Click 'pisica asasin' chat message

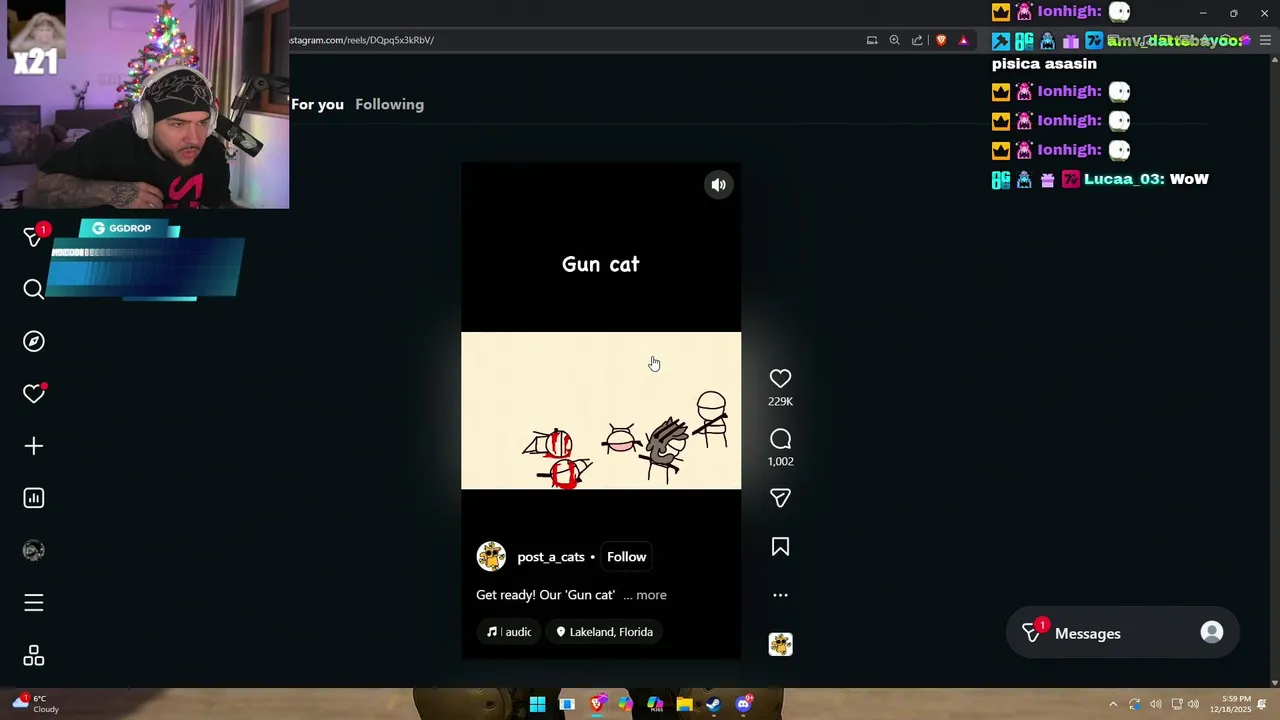tap(1044, 64)
